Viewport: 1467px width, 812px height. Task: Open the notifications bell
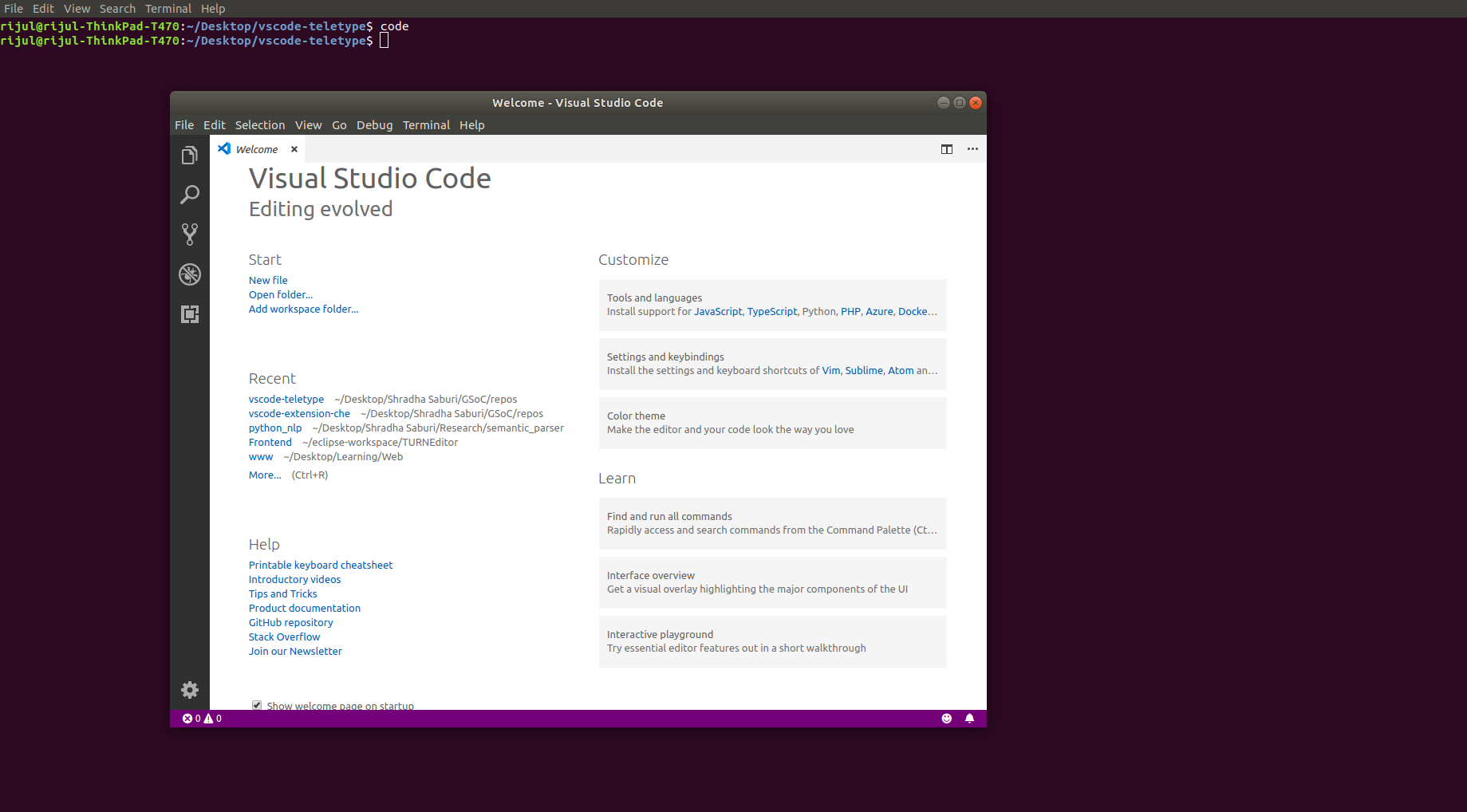click(970, 719)
